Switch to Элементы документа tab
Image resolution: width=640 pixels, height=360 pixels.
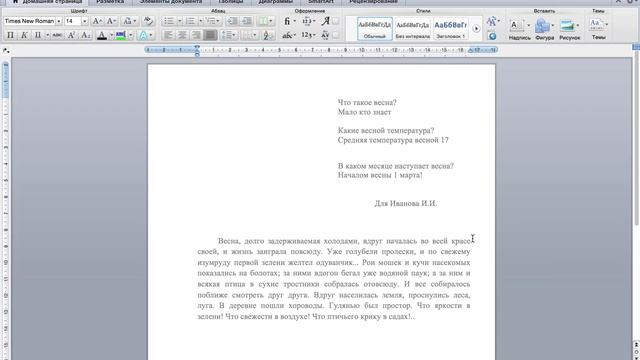(171, 2)
